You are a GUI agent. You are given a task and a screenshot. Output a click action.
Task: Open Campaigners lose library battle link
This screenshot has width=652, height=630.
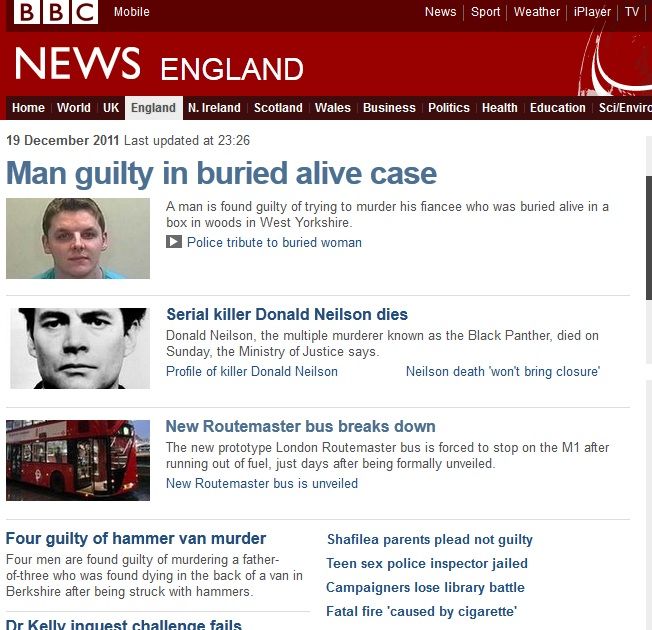pyautogui.click(x=425, y=587)
